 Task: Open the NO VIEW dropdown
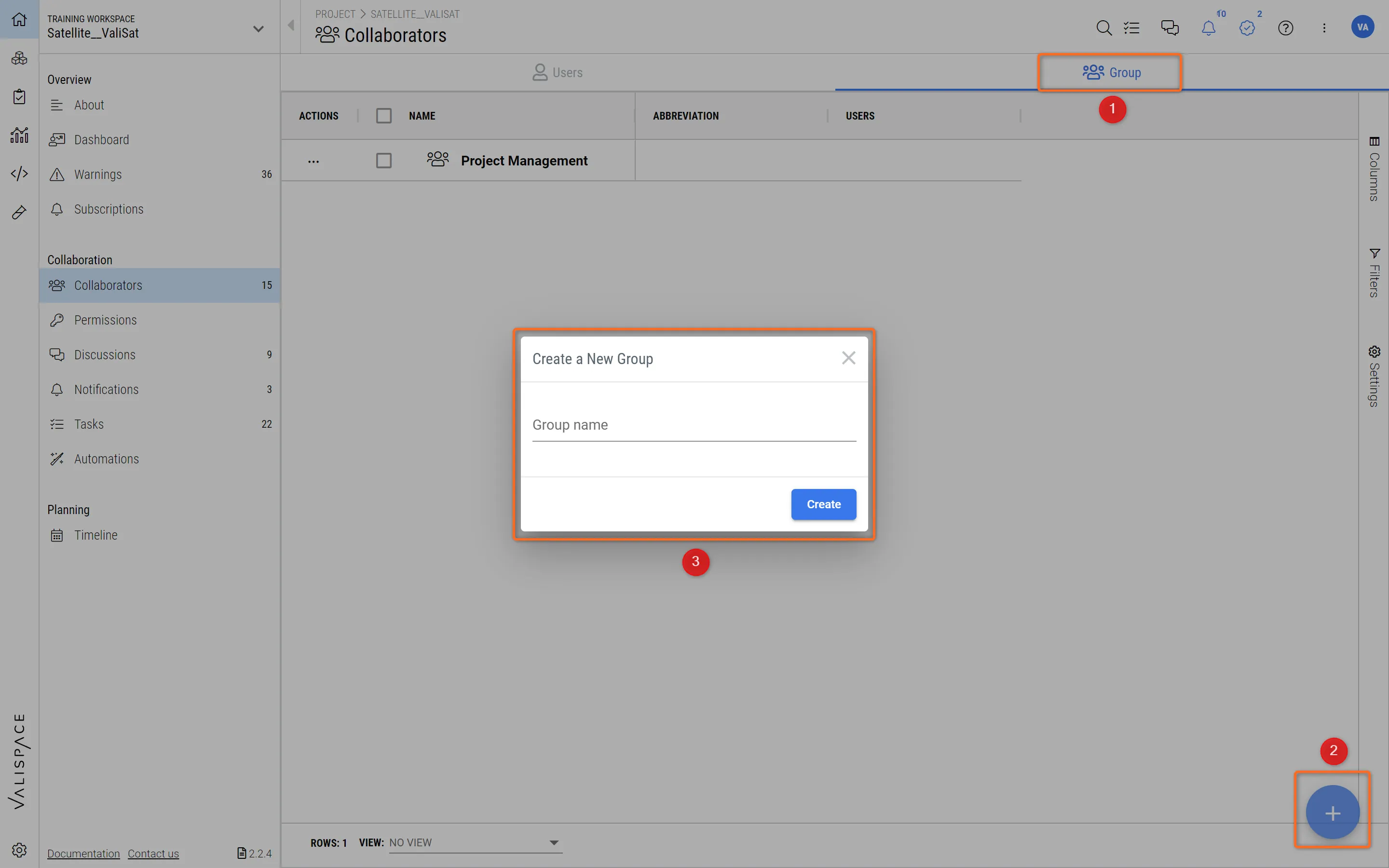(x=475, y=842)
